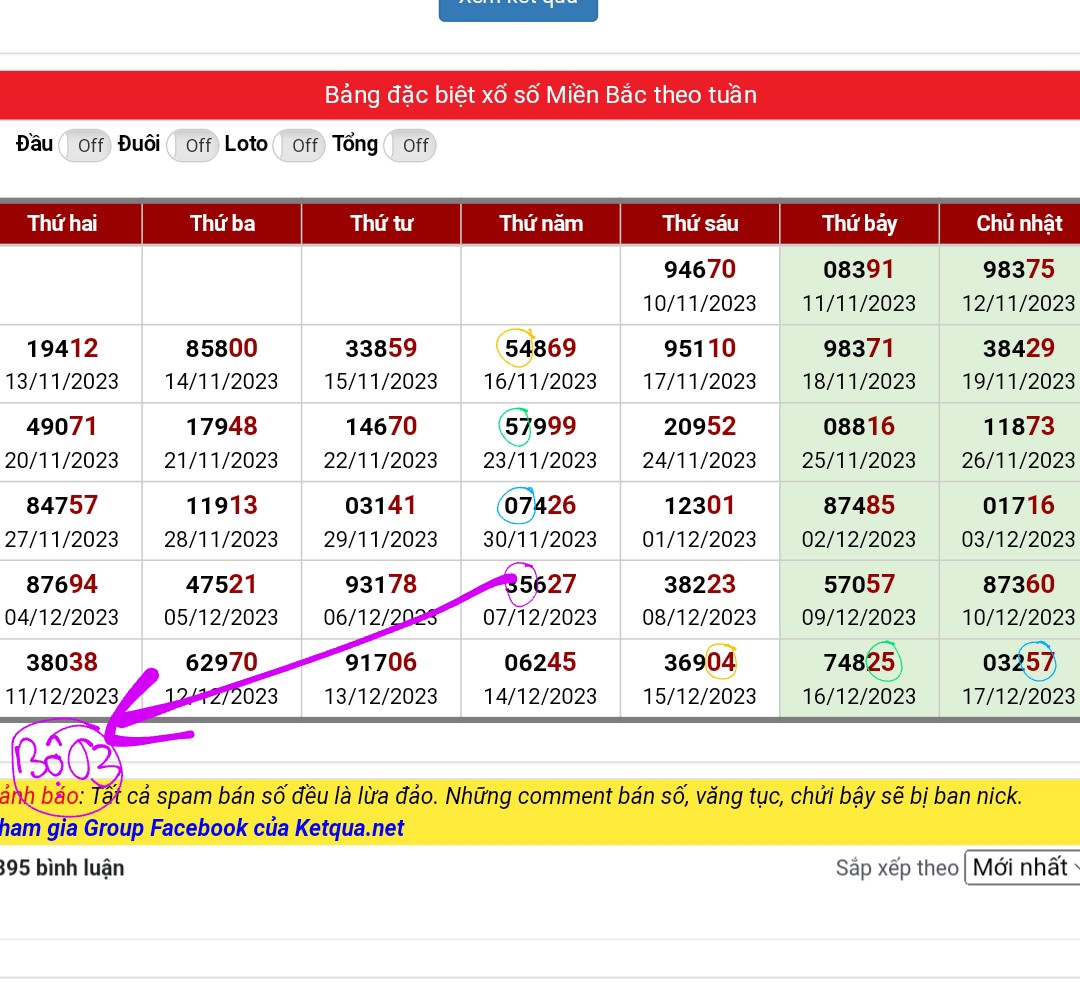1080x983 pixels.
Task: Select result 36904 dated 15/12/2023
Action: (x=700, y=663)
